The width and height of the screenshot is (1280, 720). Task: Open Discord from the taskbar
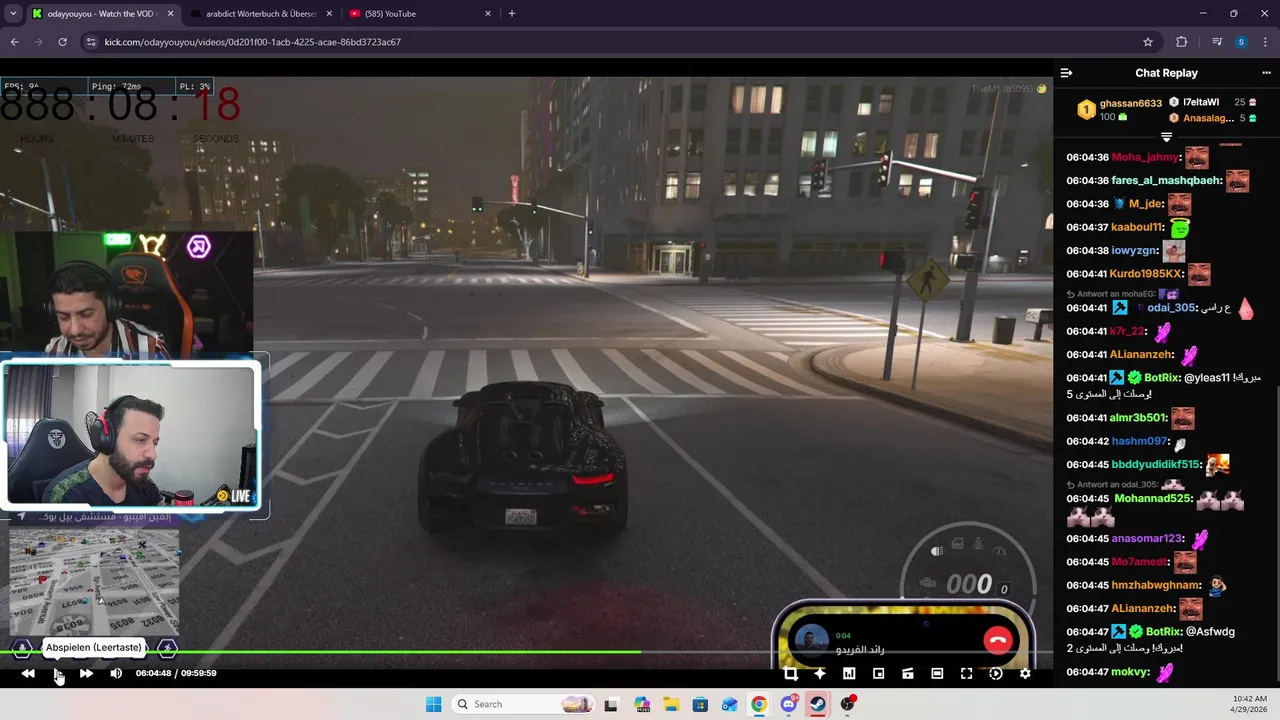click(x=789, y=704)
